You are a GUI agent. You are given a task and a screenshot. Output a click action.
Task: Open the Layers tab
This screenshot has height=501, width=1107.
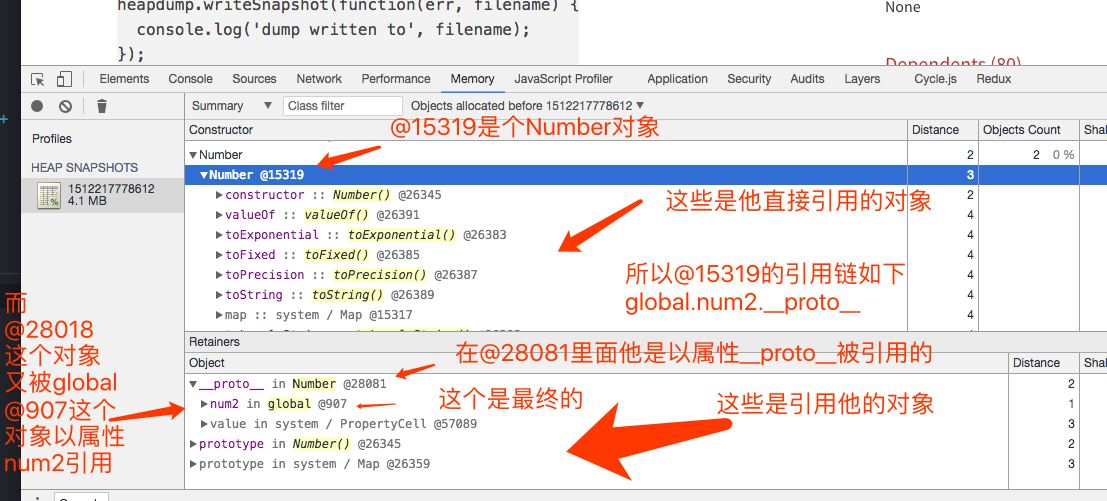[x=862, y=79]
